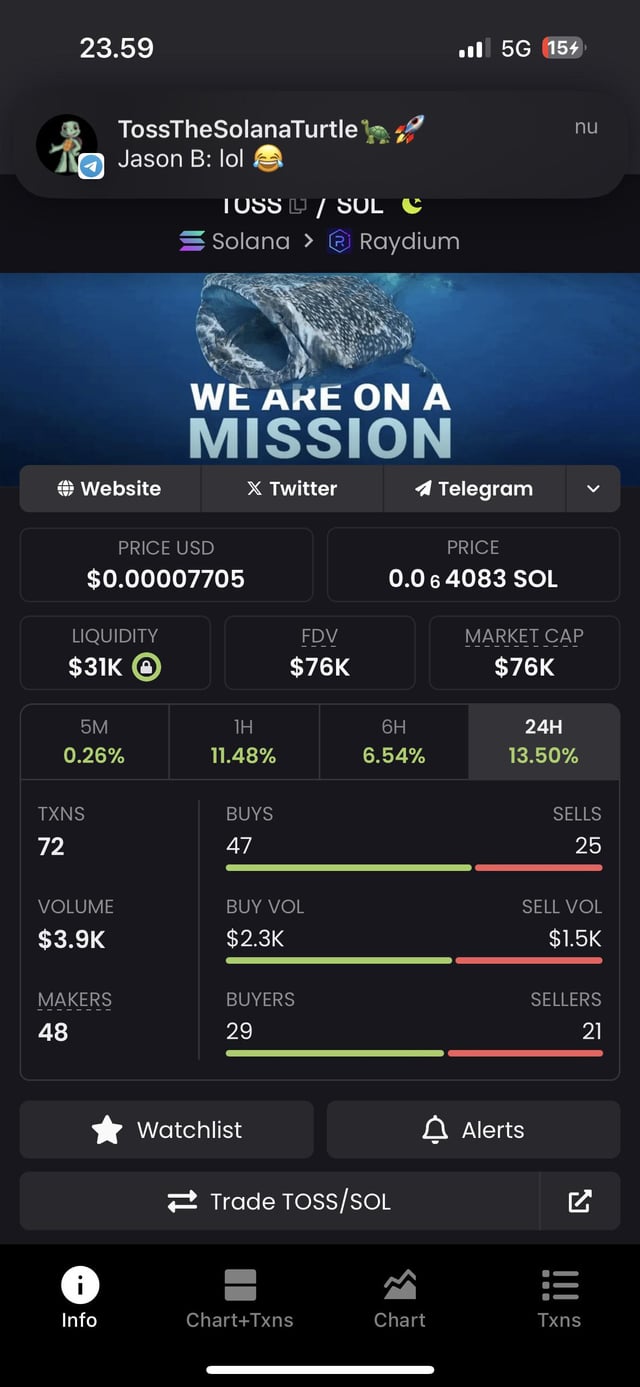
Task: Copy TOSS token address icon
Action: 298,206
